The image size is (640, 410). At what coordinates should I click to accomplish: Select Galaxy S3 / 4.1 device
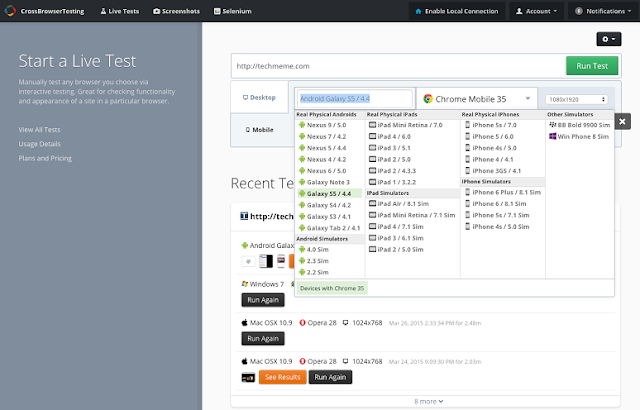coord(324,216)
